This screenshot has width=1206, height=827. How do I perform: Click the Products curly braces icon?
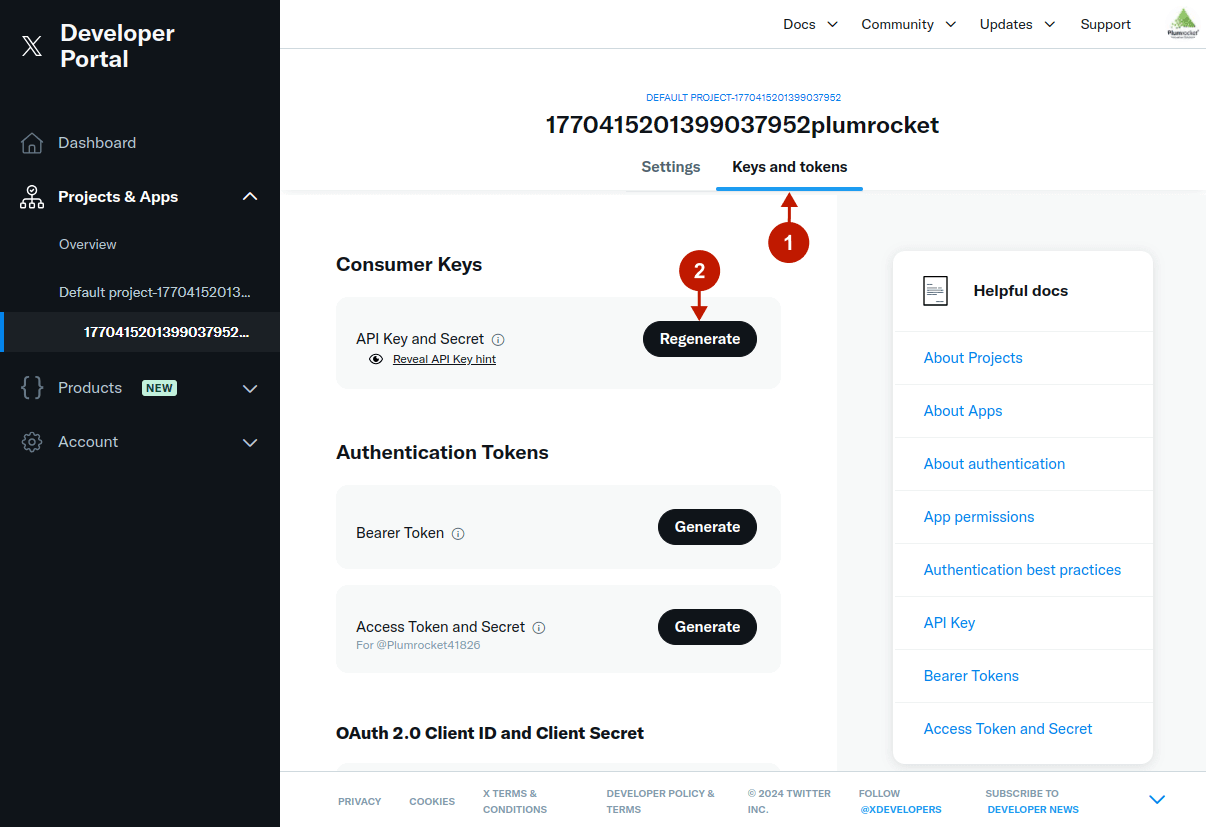pos(32,388)
